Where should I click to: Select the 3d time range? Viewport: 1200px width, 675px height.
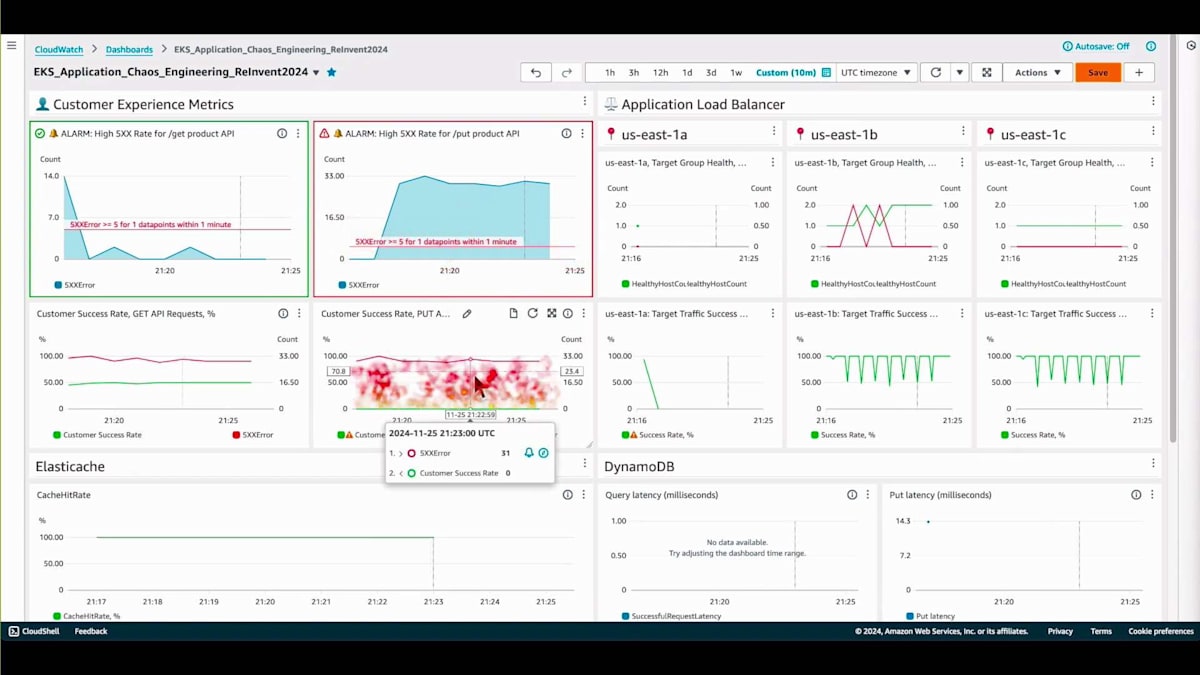(x=711, y=72)
